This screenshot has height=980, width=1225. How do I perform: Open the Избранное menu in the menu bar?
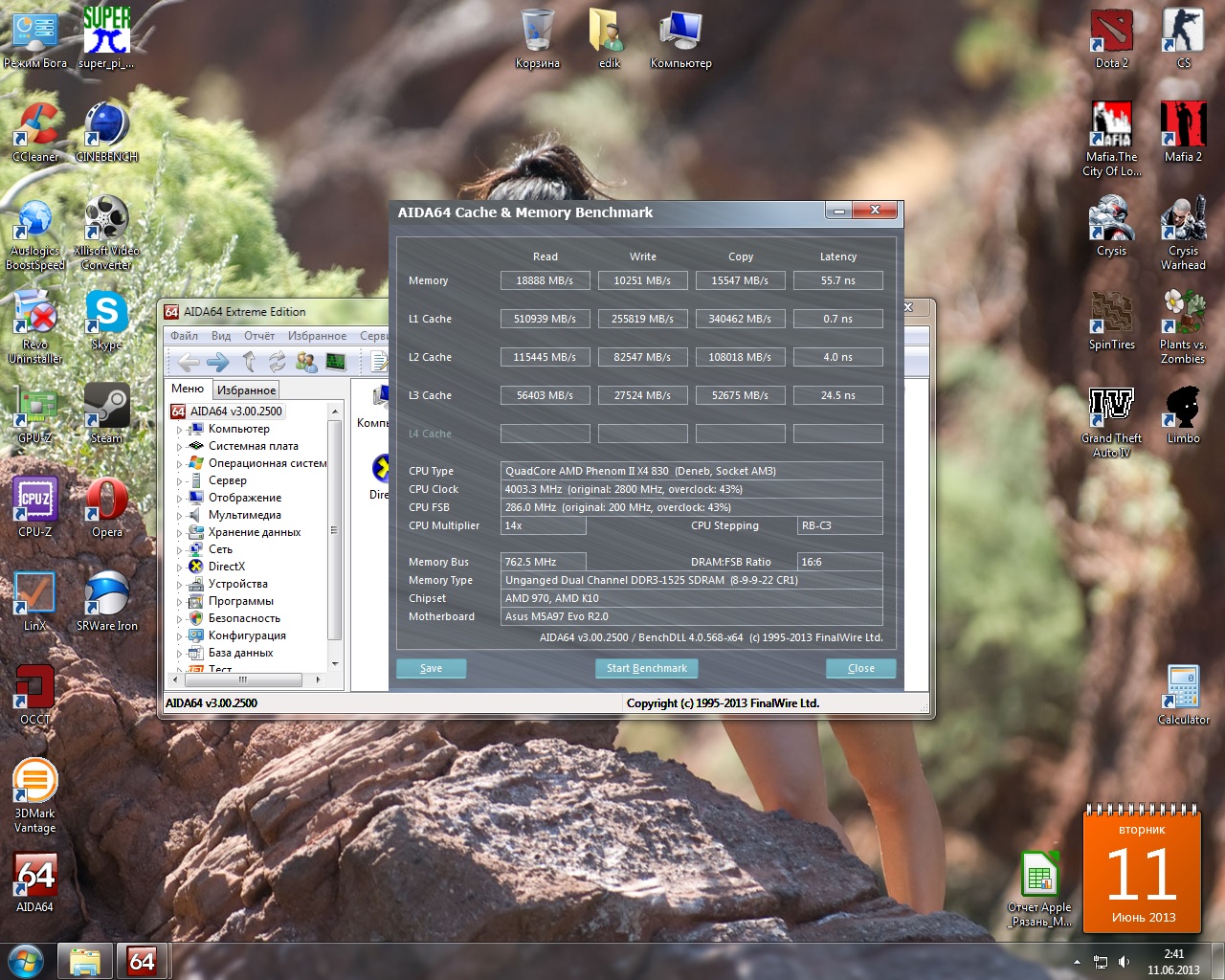(317, 336)
